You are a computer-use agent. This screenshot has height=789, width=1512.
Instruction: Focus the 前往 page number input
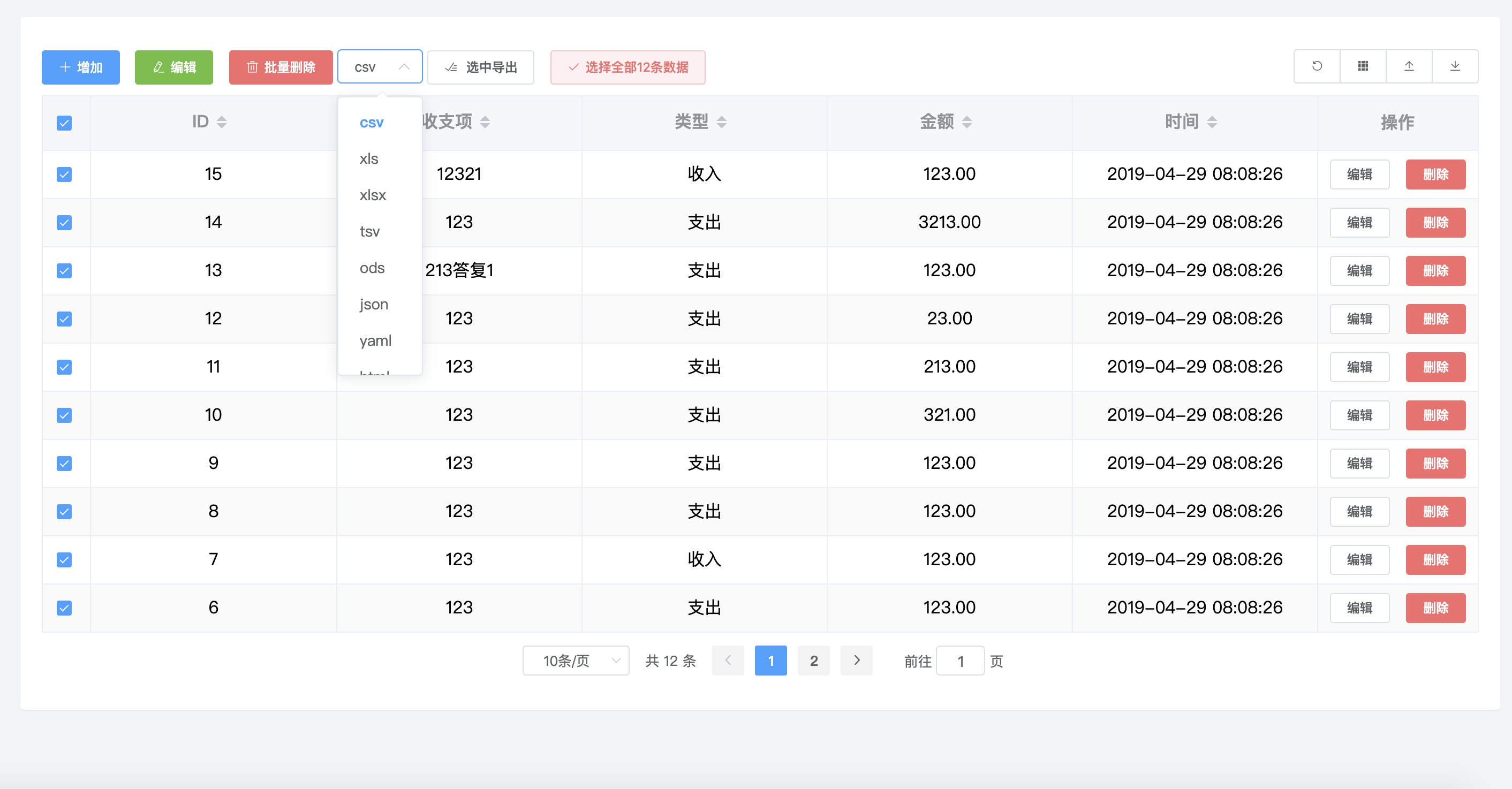click(961, 661)
